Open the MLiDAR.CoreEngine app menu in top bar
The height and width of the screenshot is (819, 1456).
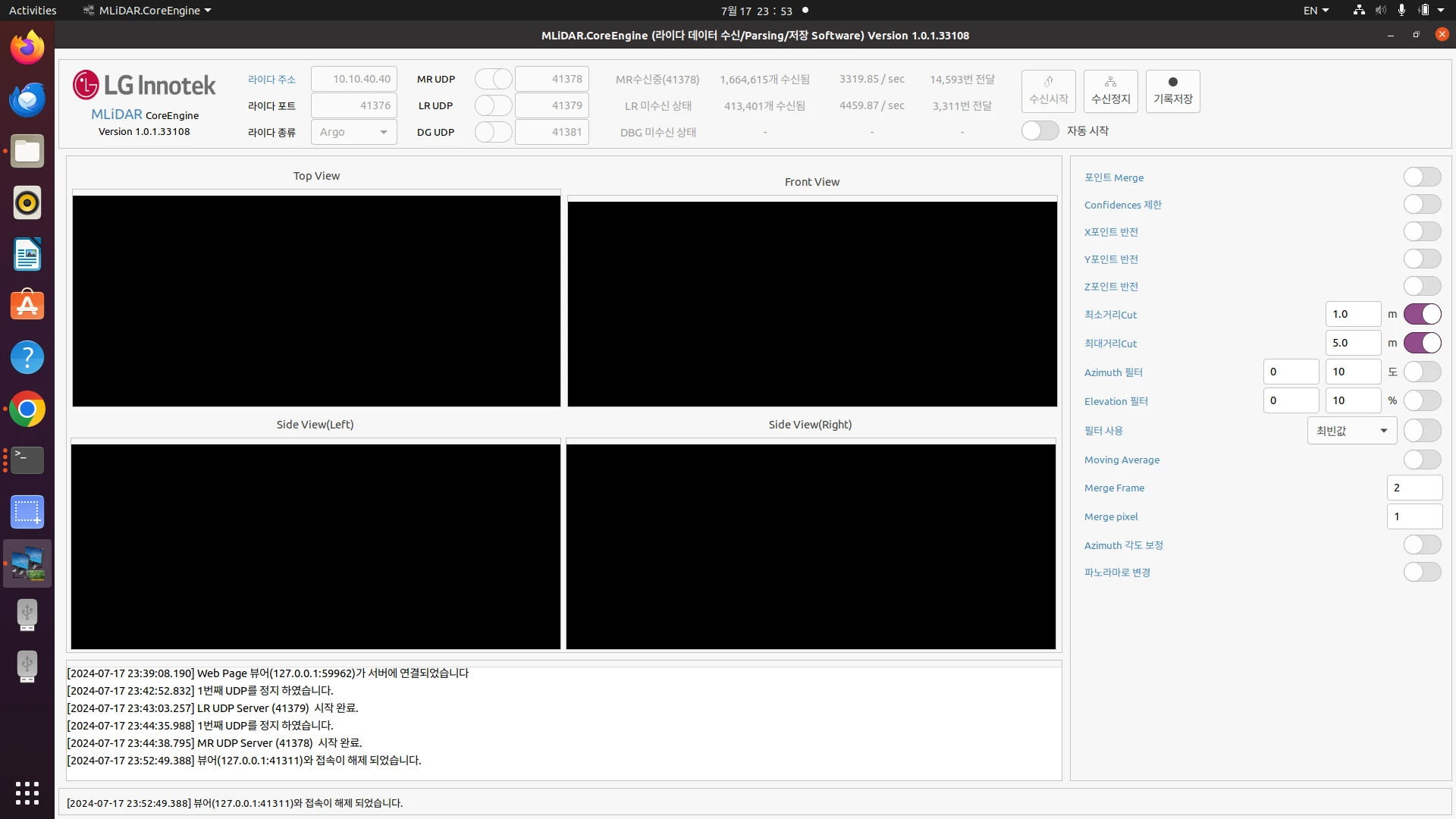(x=147, y=11)
